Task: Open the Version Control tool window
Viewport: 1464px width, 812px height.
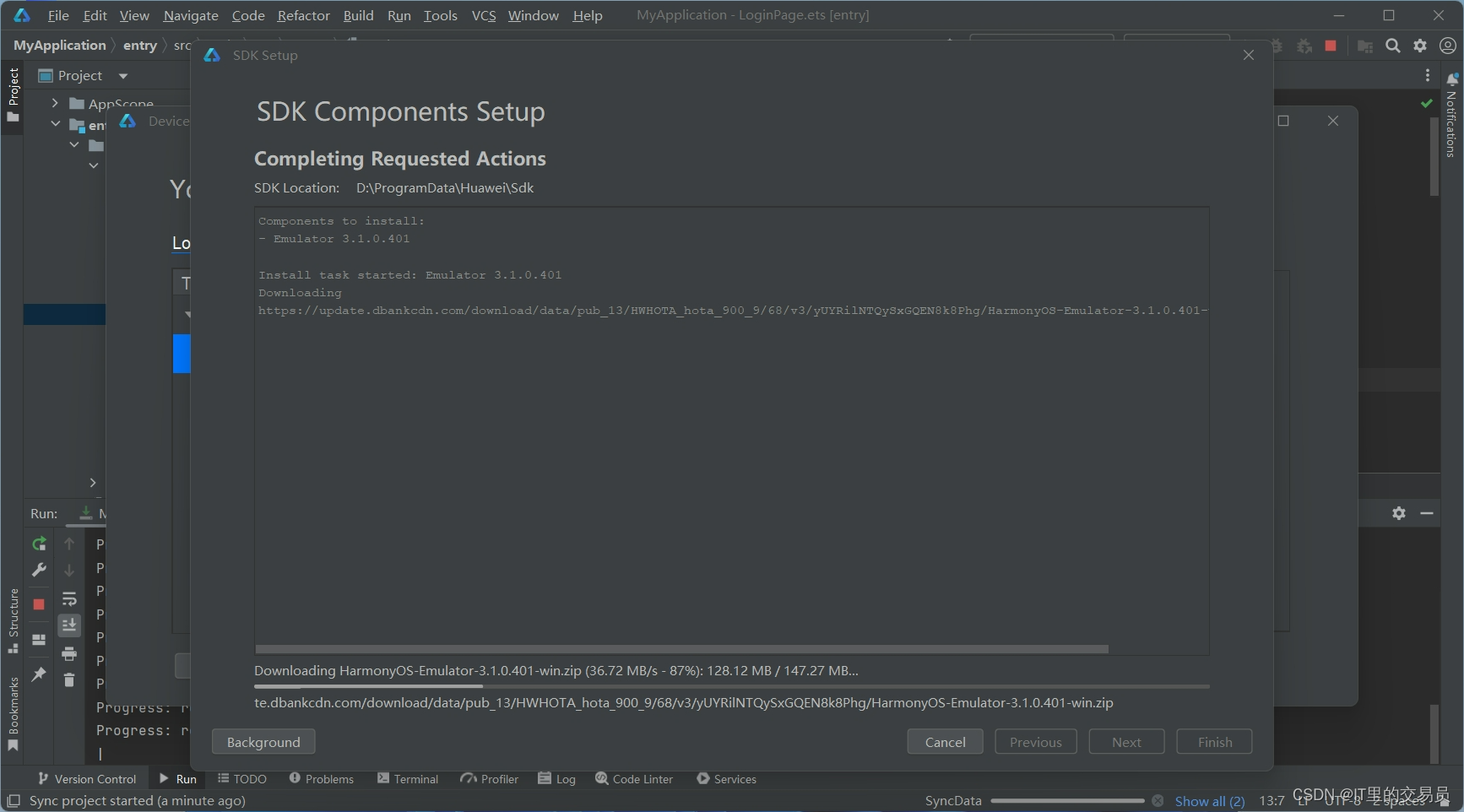Action: tap(87, 779)
